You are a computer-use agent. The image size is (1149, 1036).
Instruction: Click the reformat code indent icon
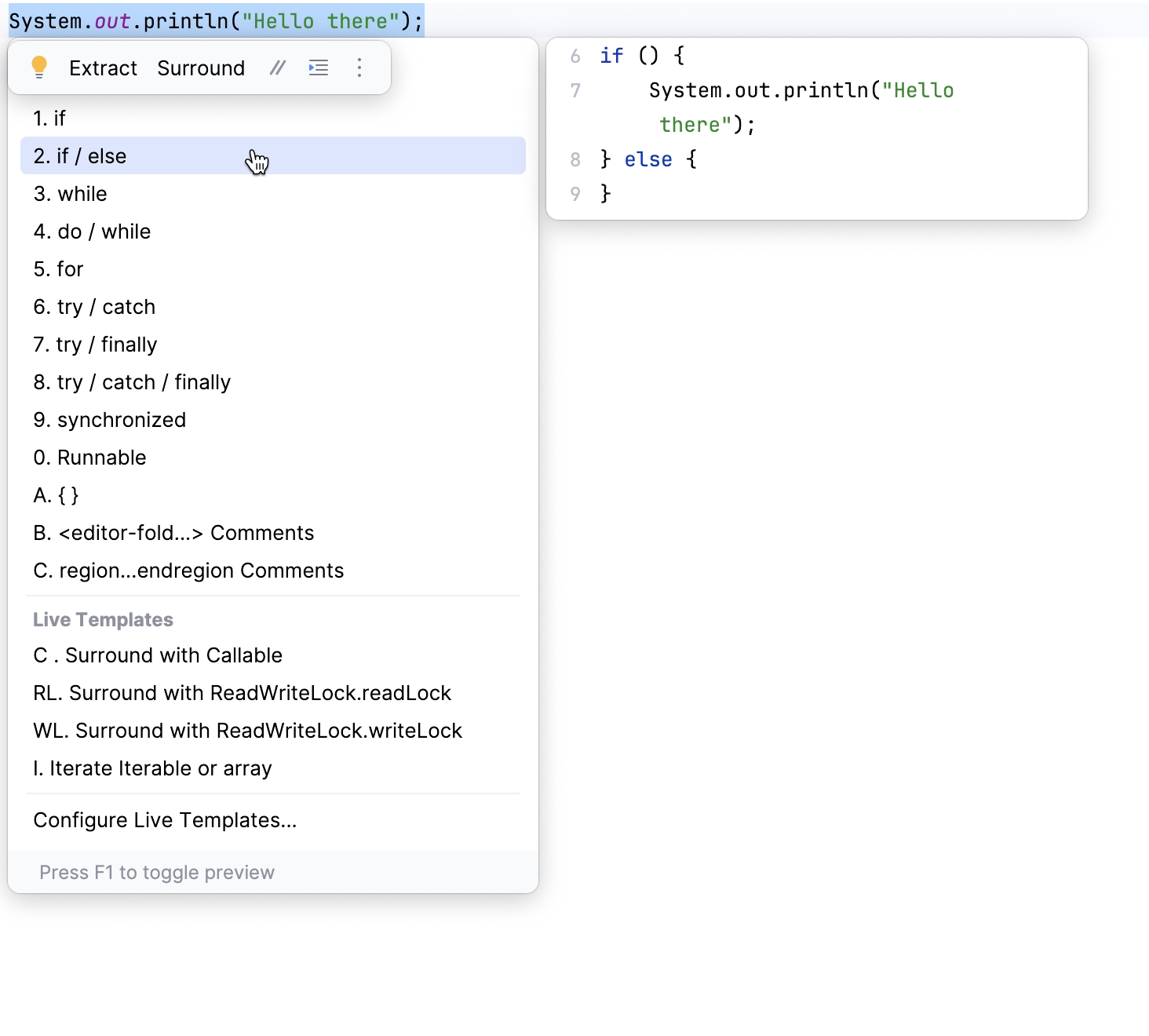point(319,68)
